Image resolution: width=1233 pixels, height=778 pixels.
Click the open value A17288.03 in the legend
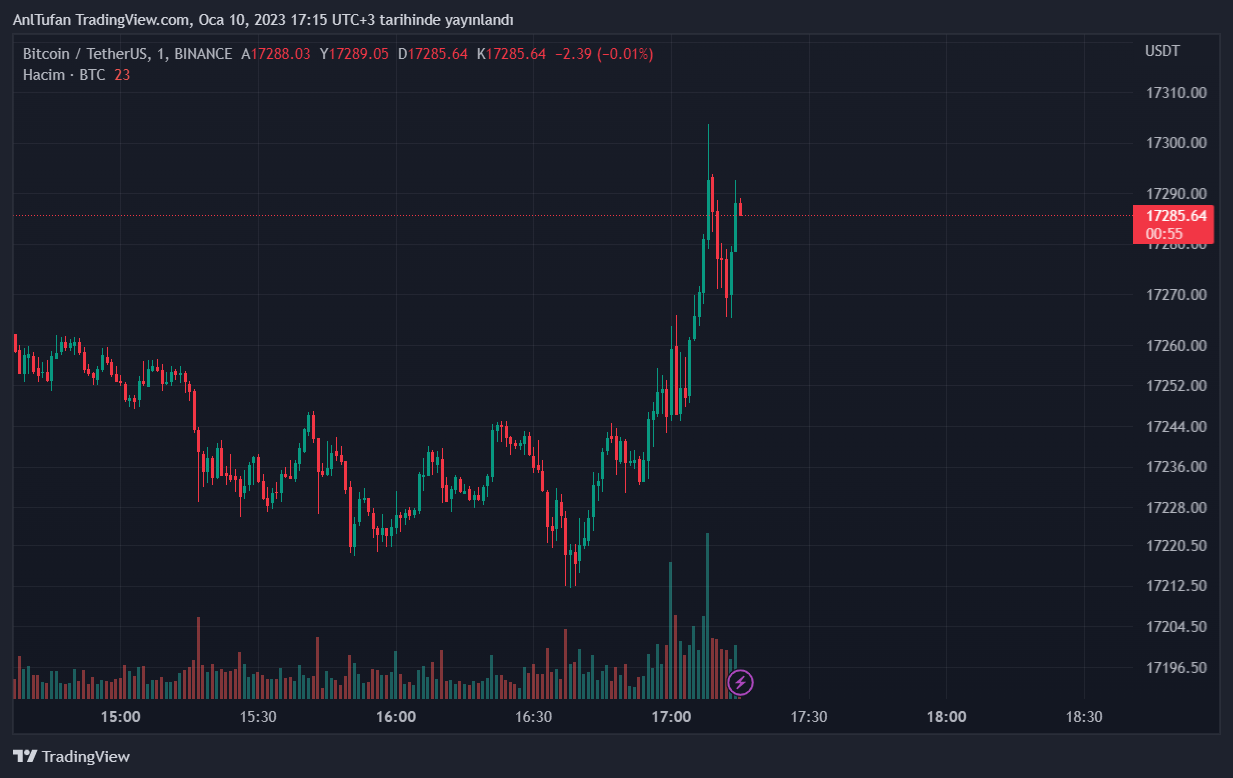pos(276,54)
